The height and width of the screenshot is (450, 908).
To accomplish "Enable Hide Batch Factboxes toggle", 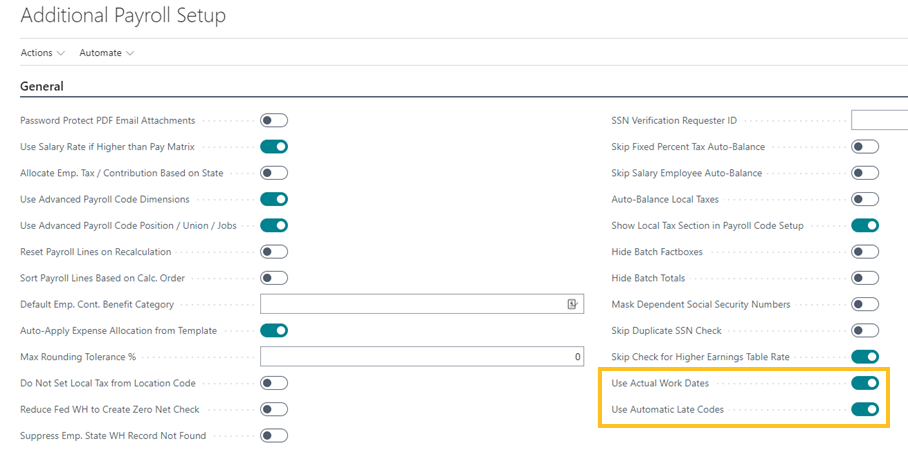I will pyautogui.click(x=865, y=252).
